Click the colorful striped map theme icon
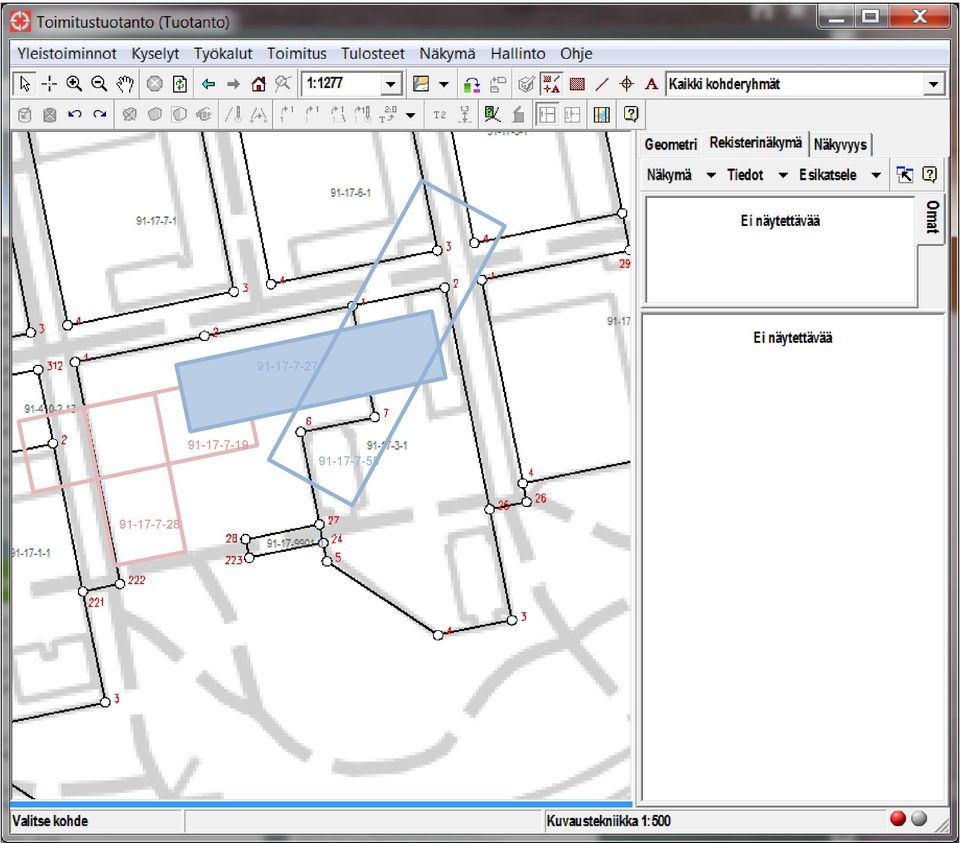960x843 pixels. [602, 114]
